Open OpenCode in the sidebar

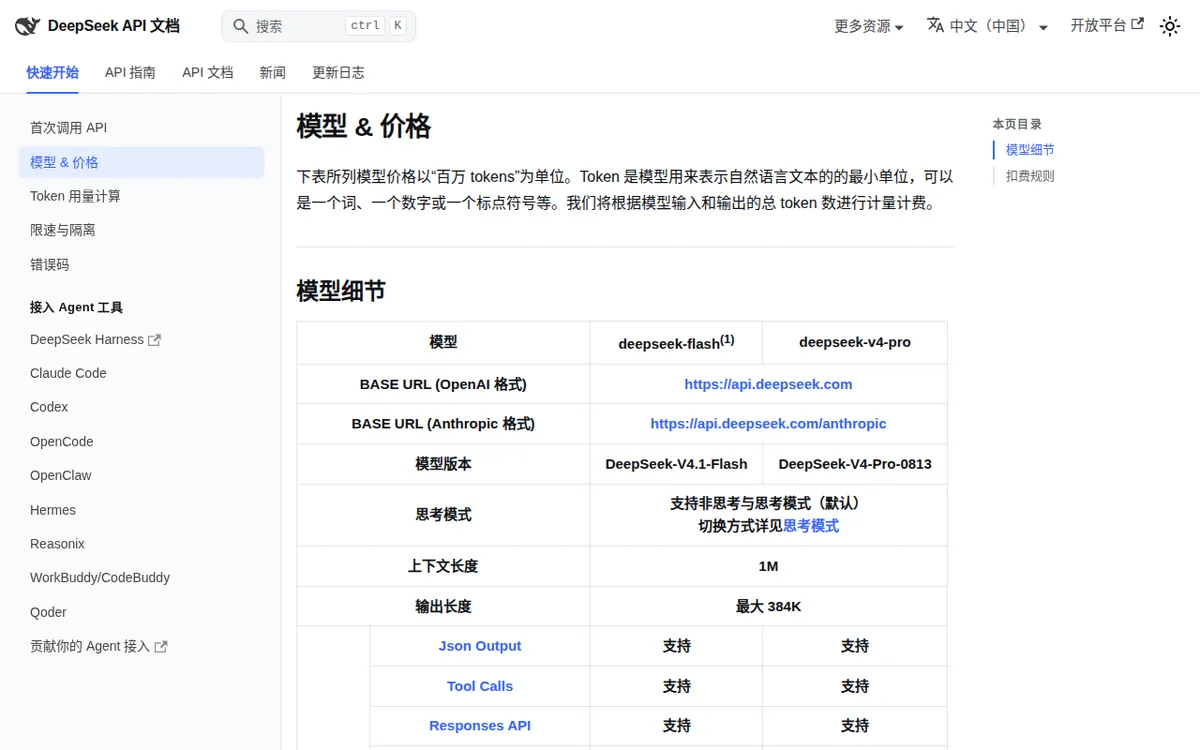141,442
